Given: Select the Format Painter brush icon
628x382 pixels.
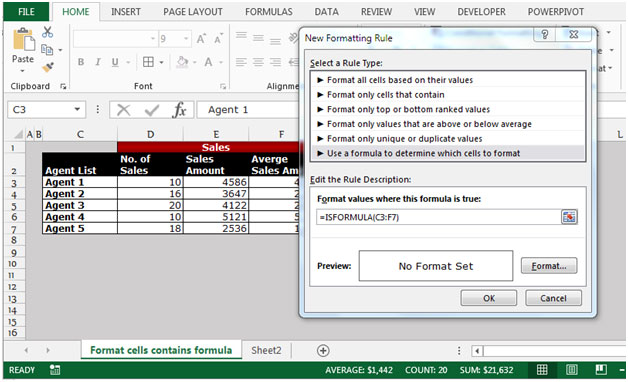Looking at the screenshot, I should (47, 67).
